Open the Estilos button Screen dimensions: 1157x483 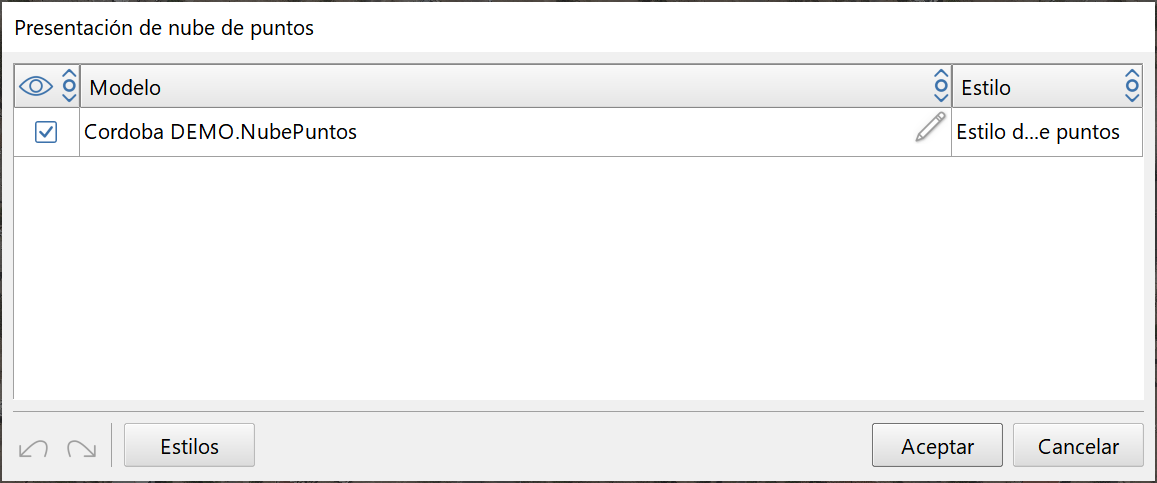[189, 446]
